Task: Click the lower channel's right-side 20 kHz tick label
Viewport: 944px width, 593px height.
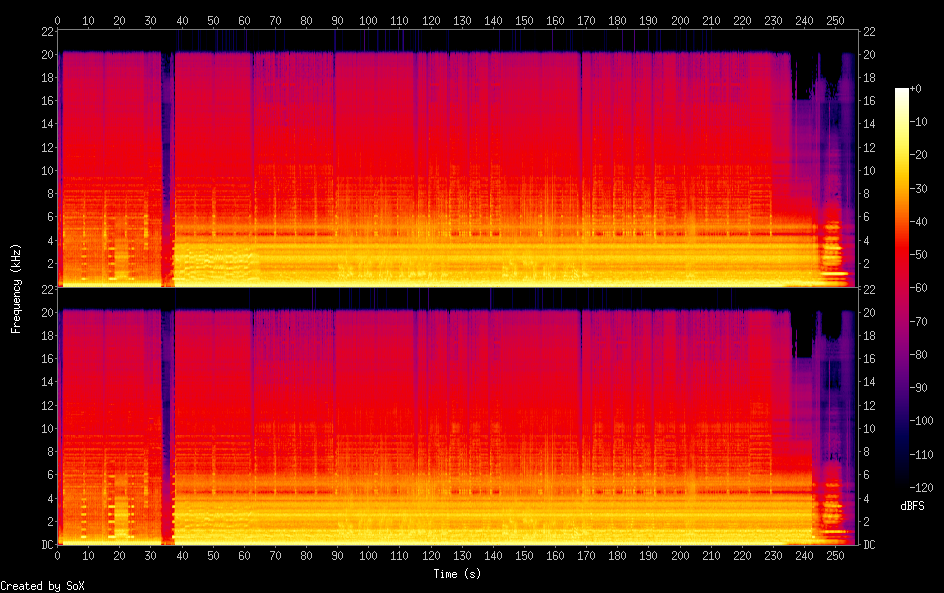Action: 870,312
